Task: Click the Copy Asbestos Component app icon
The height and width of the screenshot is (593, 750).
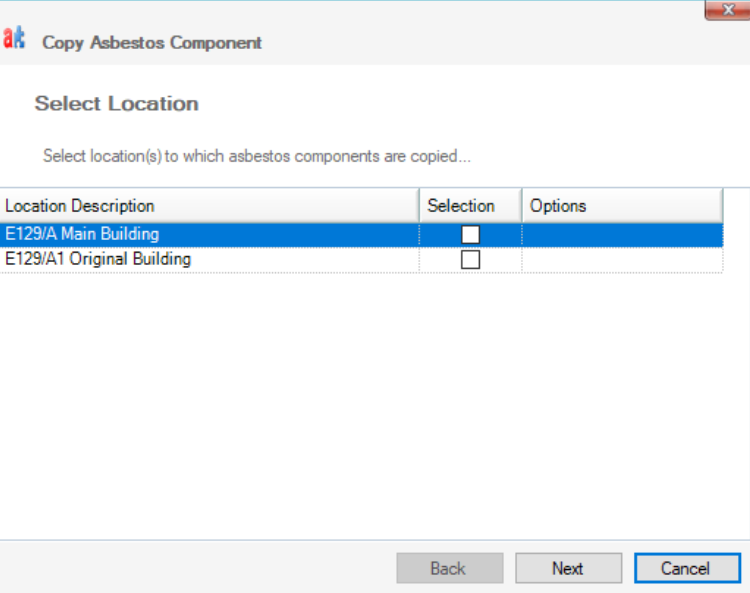Action: pyautogui.click(x=14, y=39)
